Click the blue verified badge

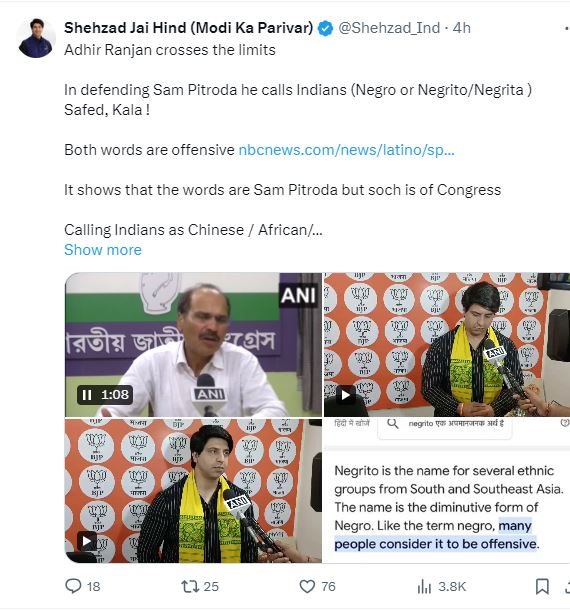pos(325,28)
